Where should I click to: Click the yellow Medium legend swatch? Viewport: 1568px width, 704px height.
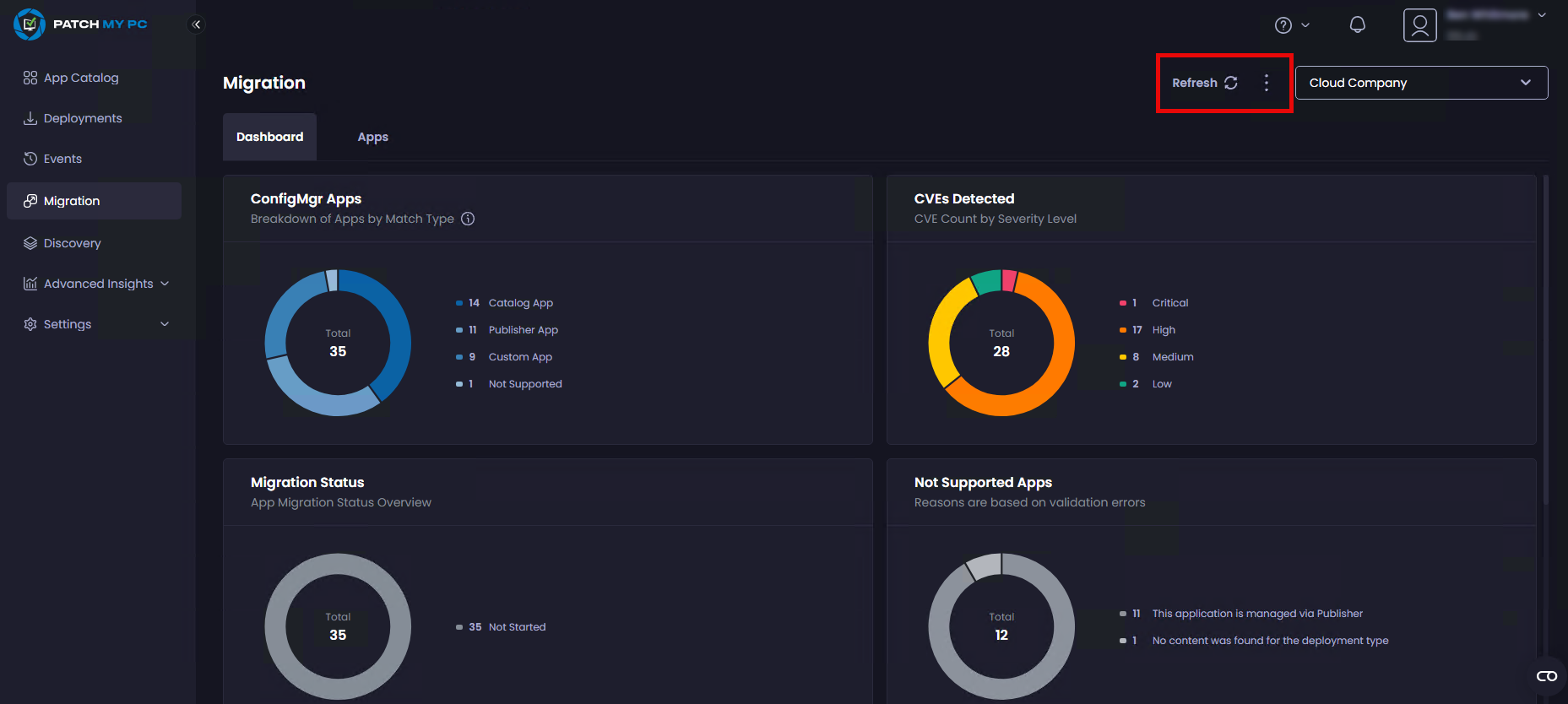pyautogui.click(x=1123, y=357)
